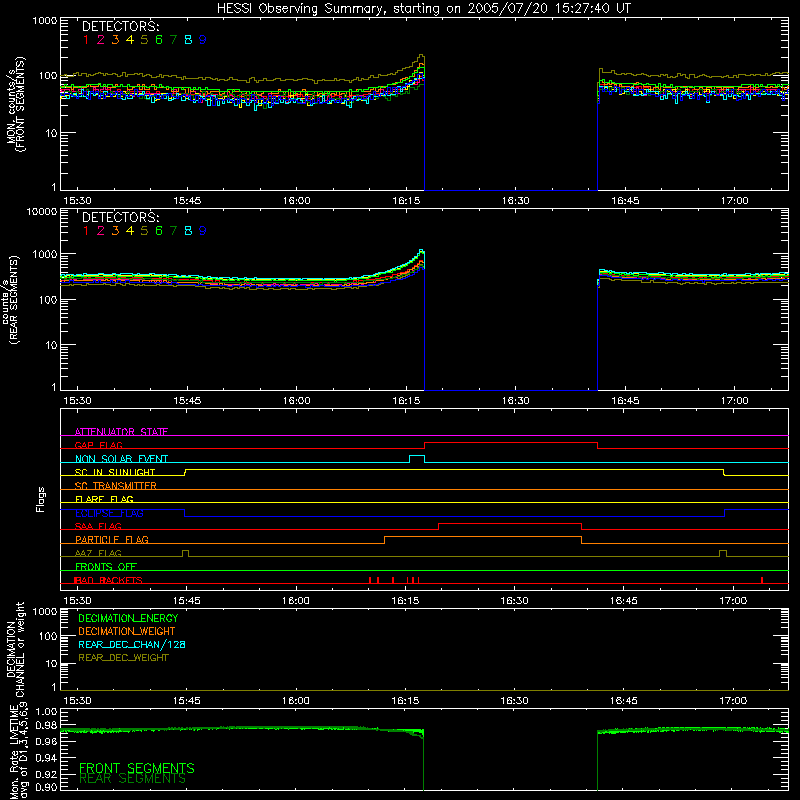Select yellow detector 4 in front segments legend
The image size is (800, 800).
[x=130, y=40]
